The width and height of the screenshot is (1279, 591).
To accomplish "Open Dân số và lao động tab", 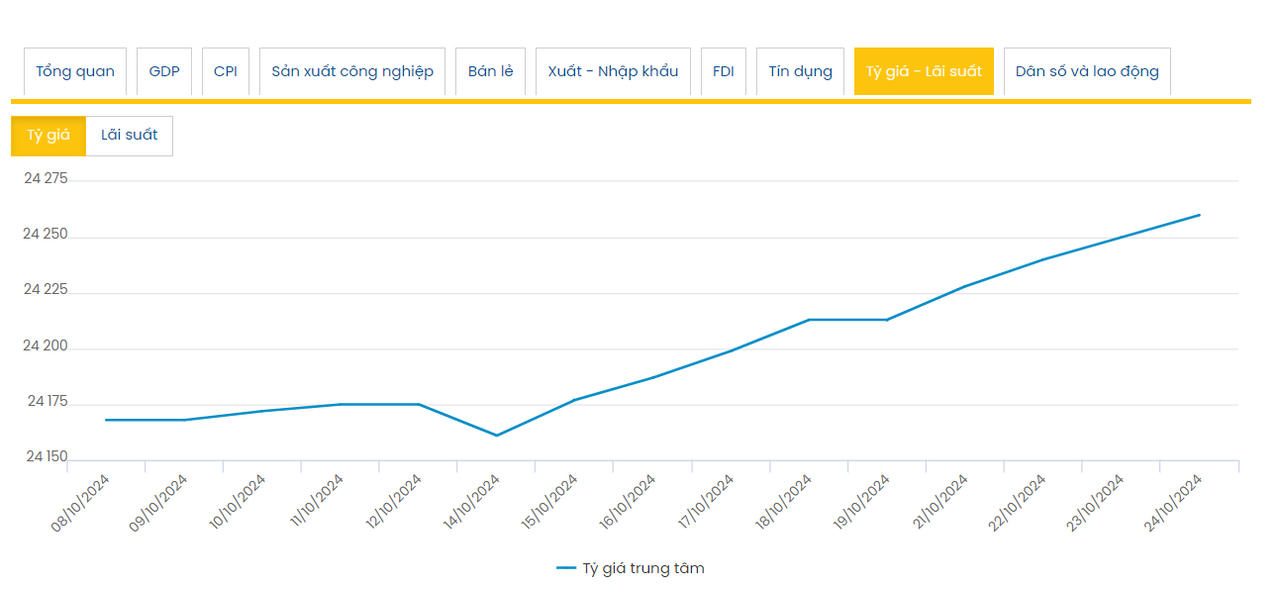I will tap(1087, 71).
